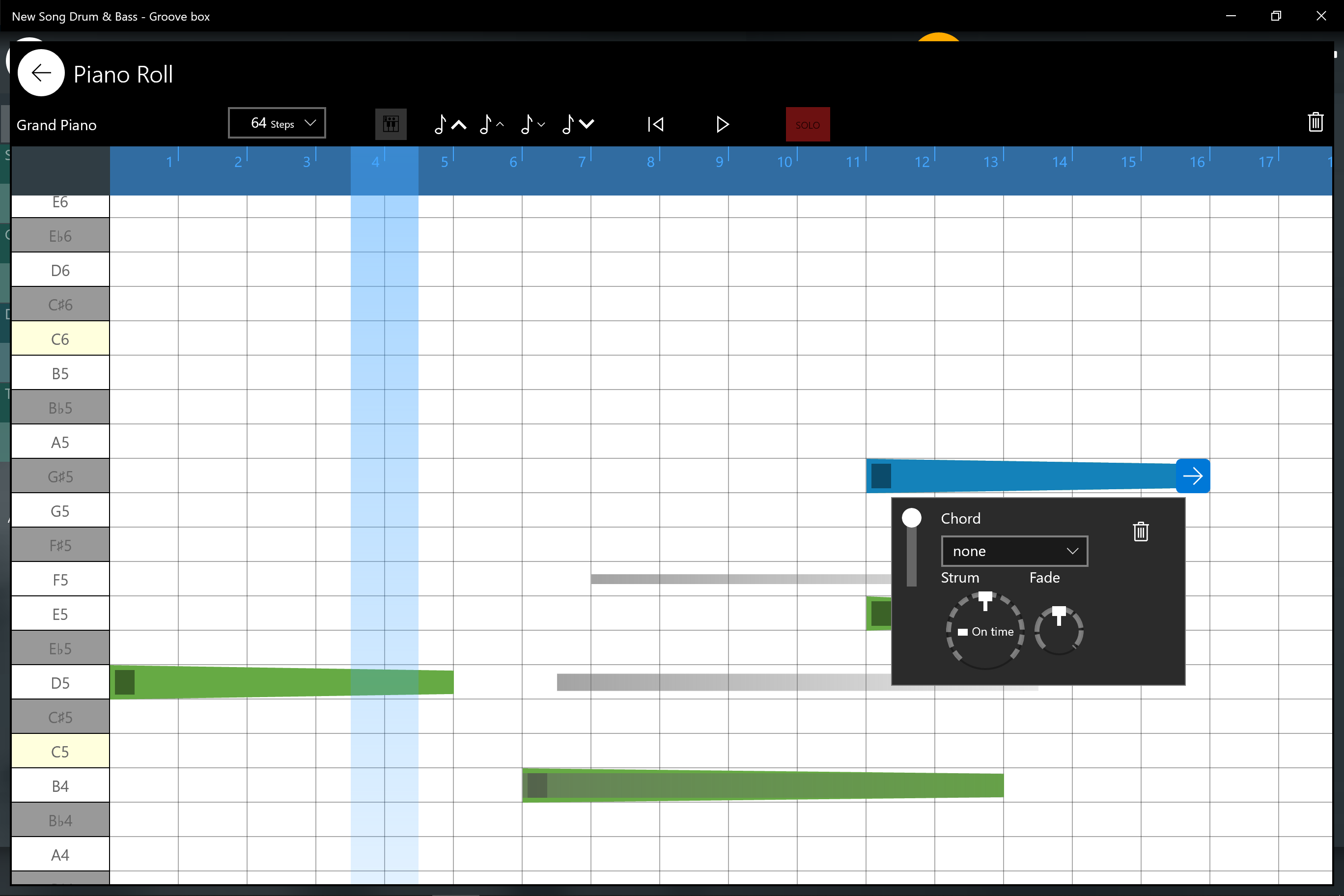Delete the pattern using the trash icon
This screenshot has width=1344, height=896.
1316,122
